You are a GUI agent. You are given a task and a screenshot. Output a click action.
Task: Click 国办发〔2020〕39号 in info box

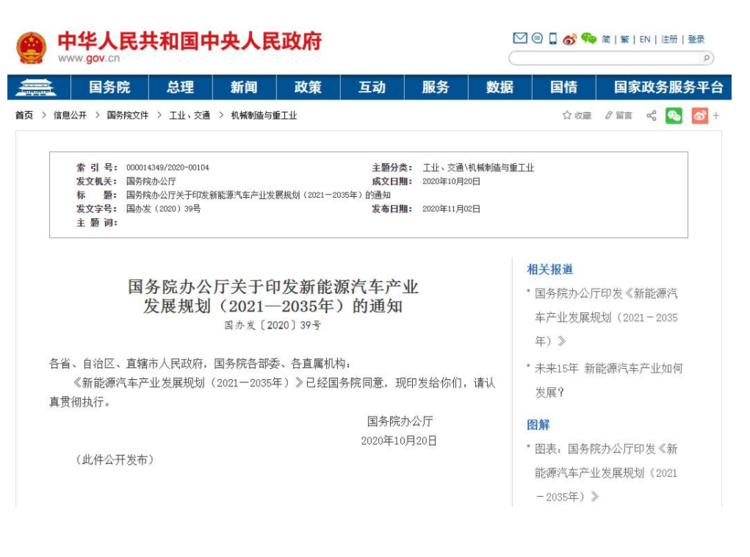(x=163, y=209)
